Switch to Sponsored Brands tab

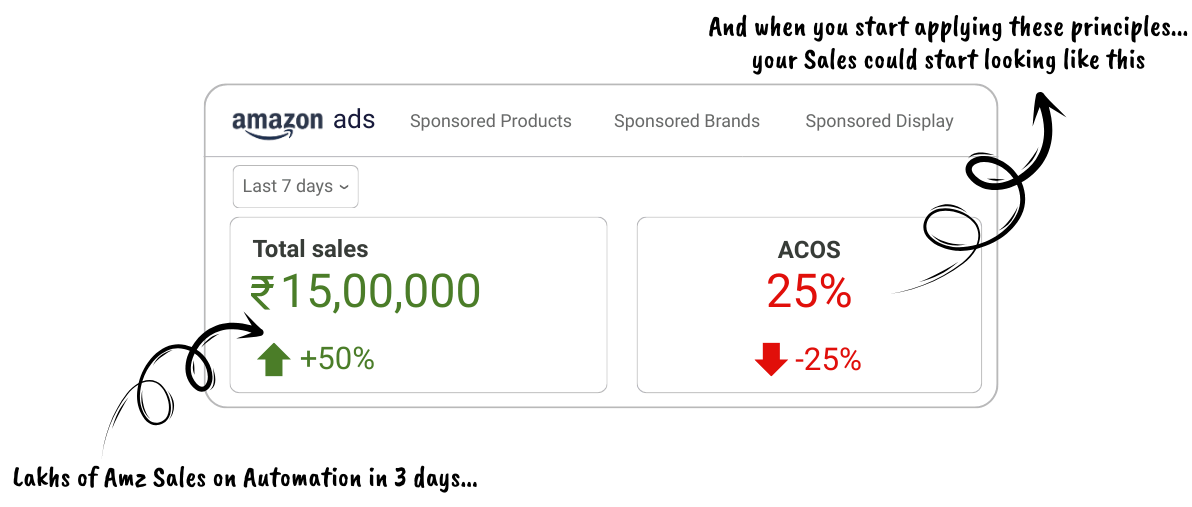click(x=687, y=122)
